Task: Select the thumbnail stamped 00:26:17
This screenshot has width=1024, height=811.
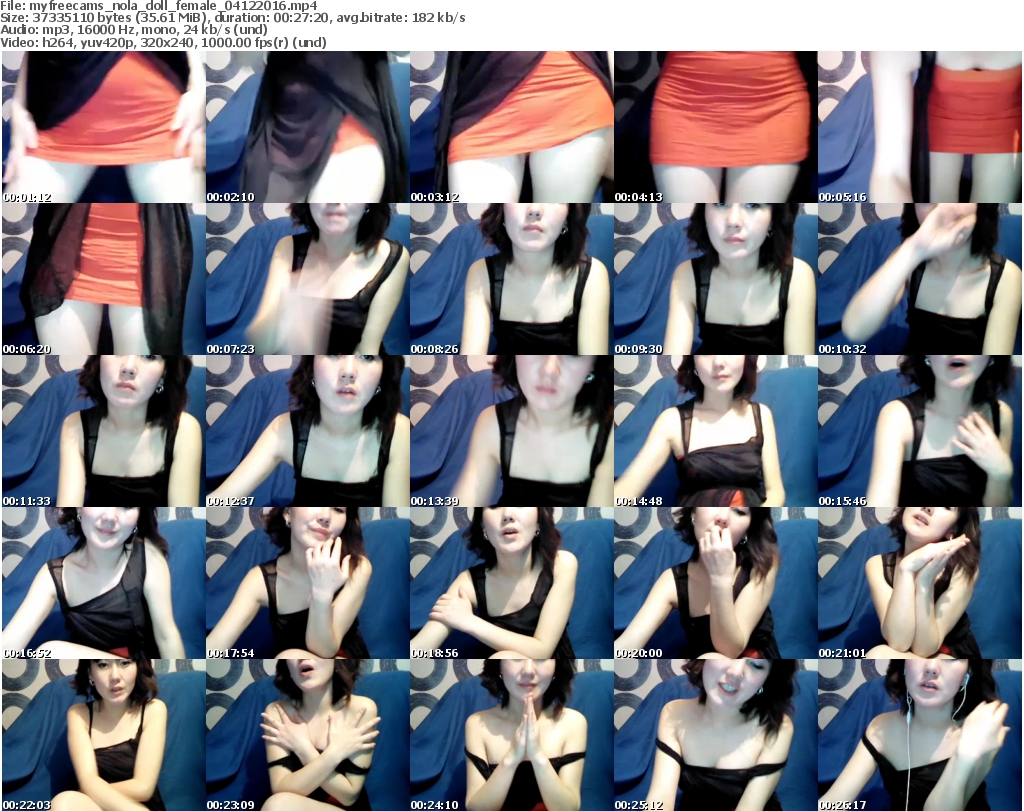Action: point(920,735)
